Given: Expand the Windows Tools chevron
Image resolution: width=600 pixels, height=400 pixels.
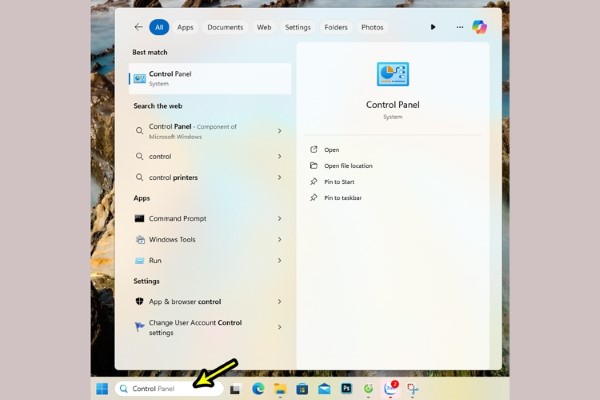Looking at the screenshot, I should pyautogui.click(x=280, y=240).
